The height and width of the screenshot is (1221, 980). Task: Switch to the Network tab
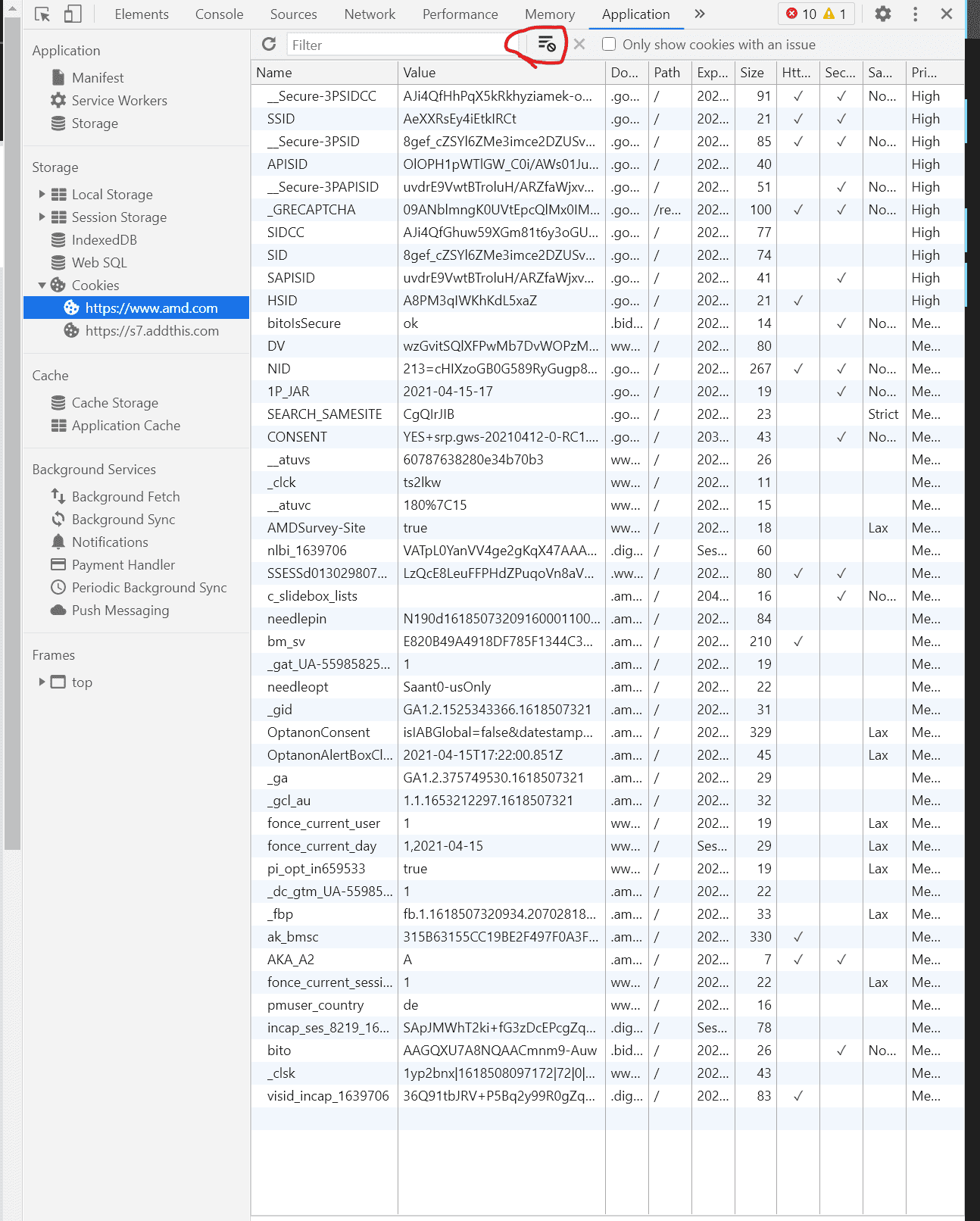(x=370, y=14)
